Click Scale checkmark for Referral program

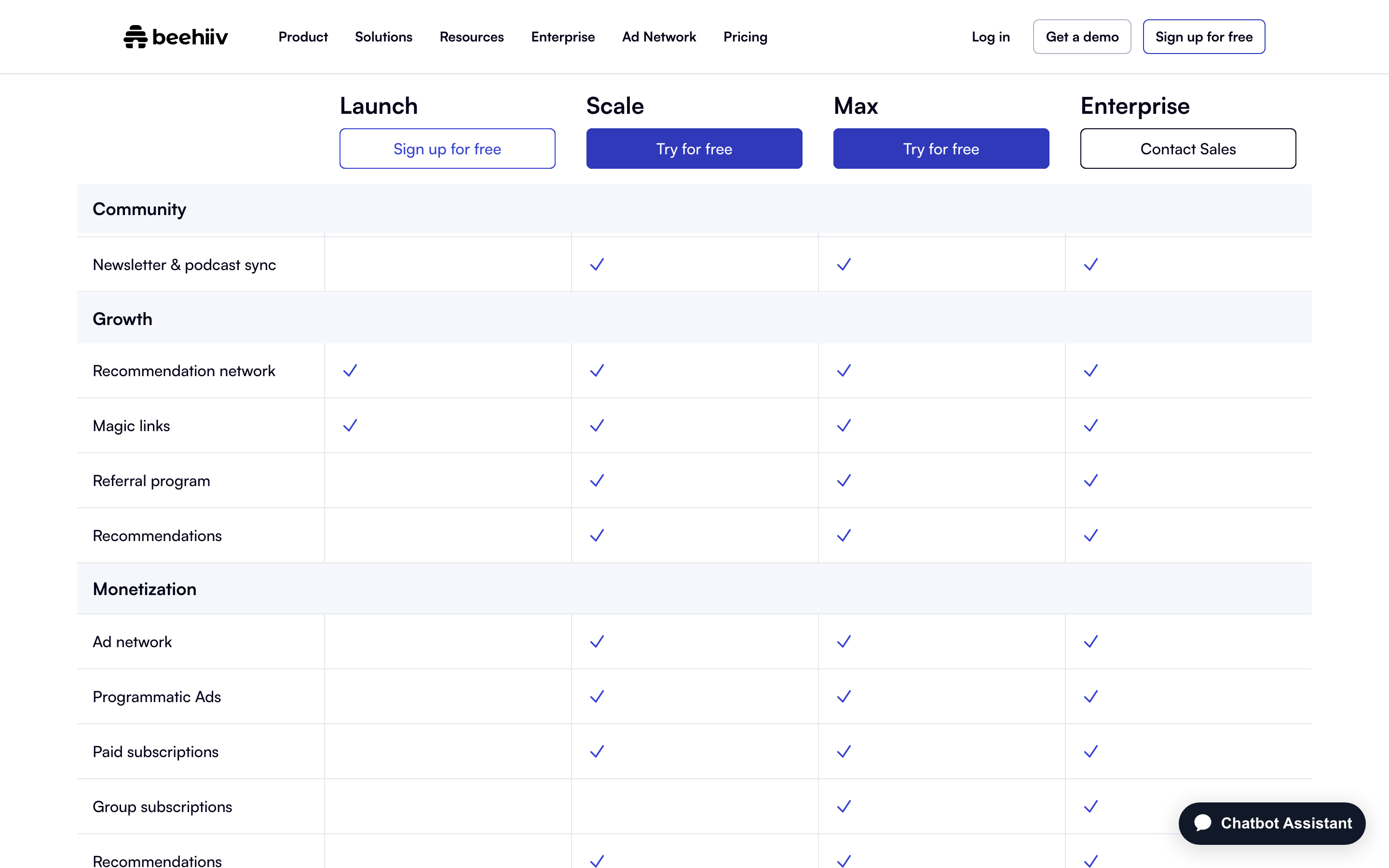(597, 480)
